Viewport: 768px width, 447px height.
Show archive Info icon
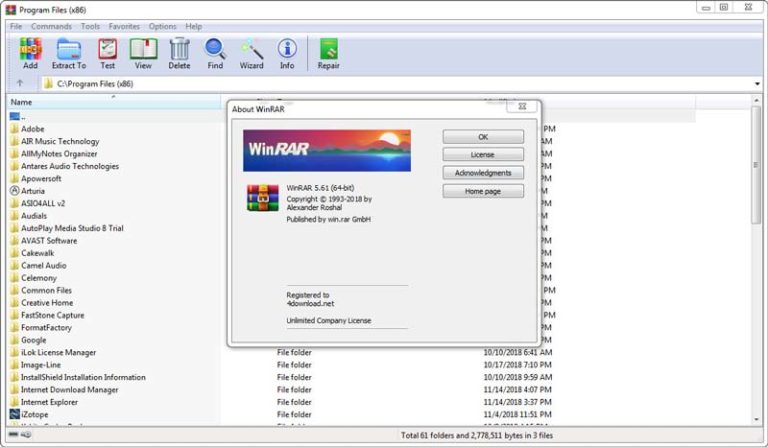287,48
